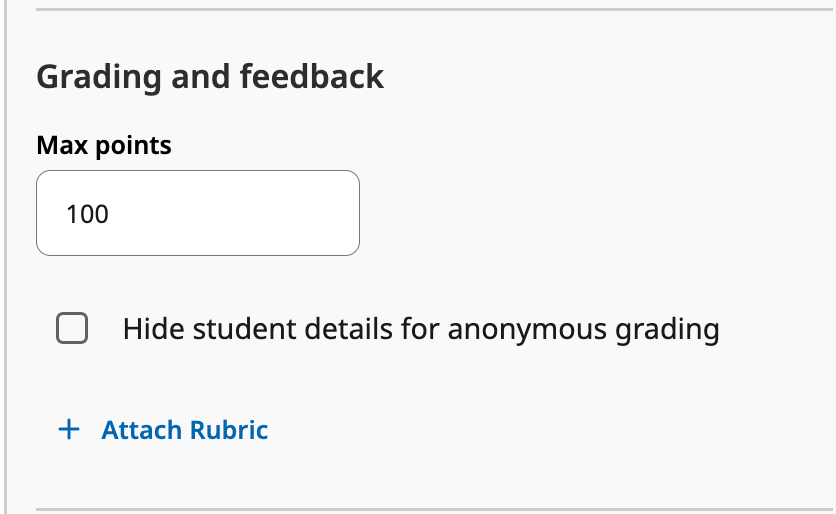Click the 100 value in Max points
The image size is (836, 514).
88,214
